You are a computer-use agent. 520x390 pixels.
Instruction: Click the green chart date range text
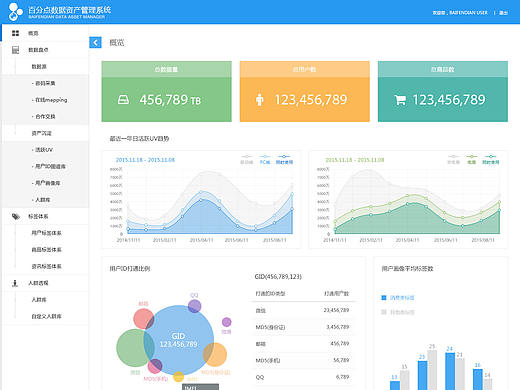pos(355,160)
